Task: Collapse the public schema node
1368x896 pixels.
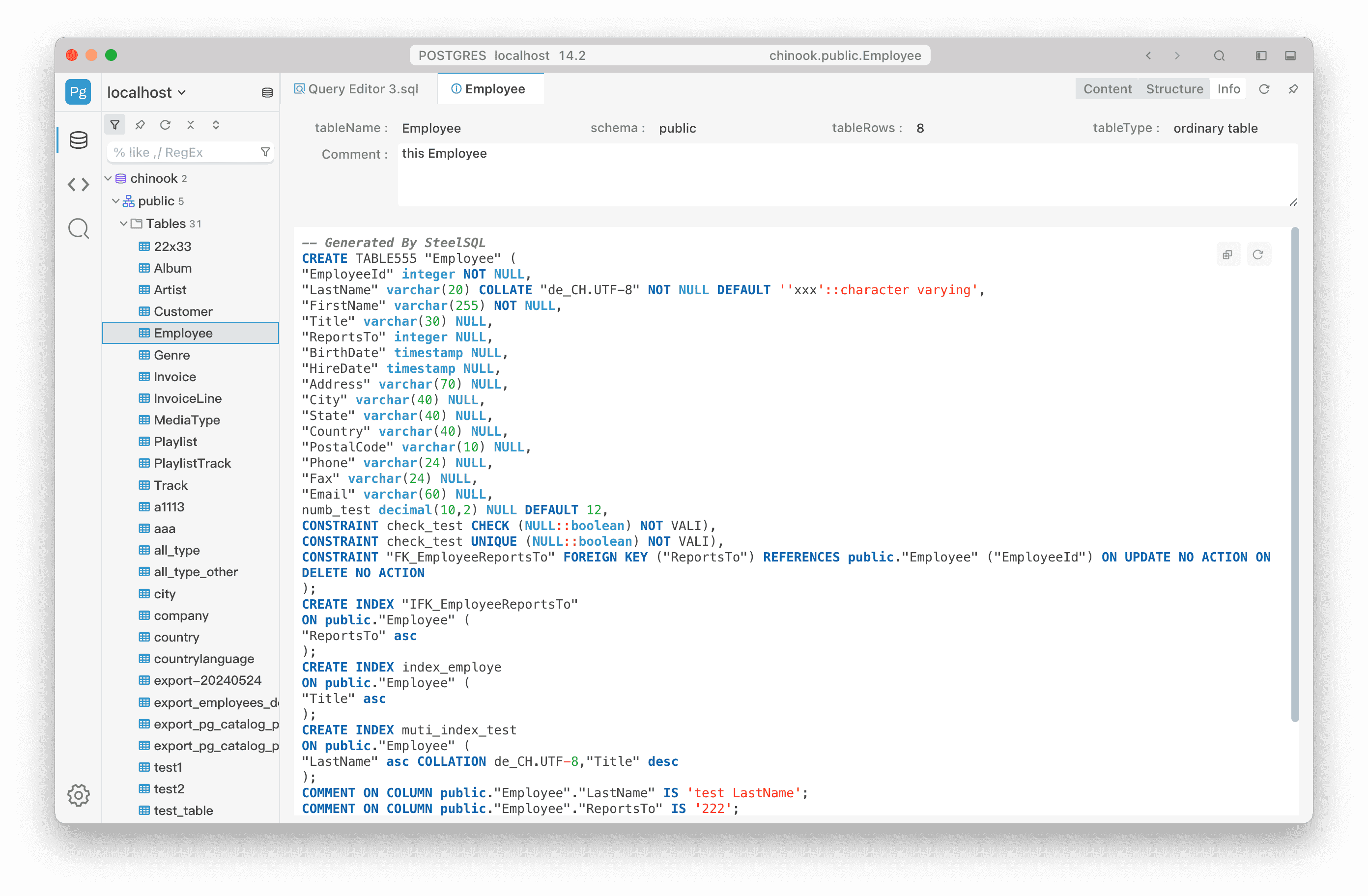Action: [x=116, y=200]
